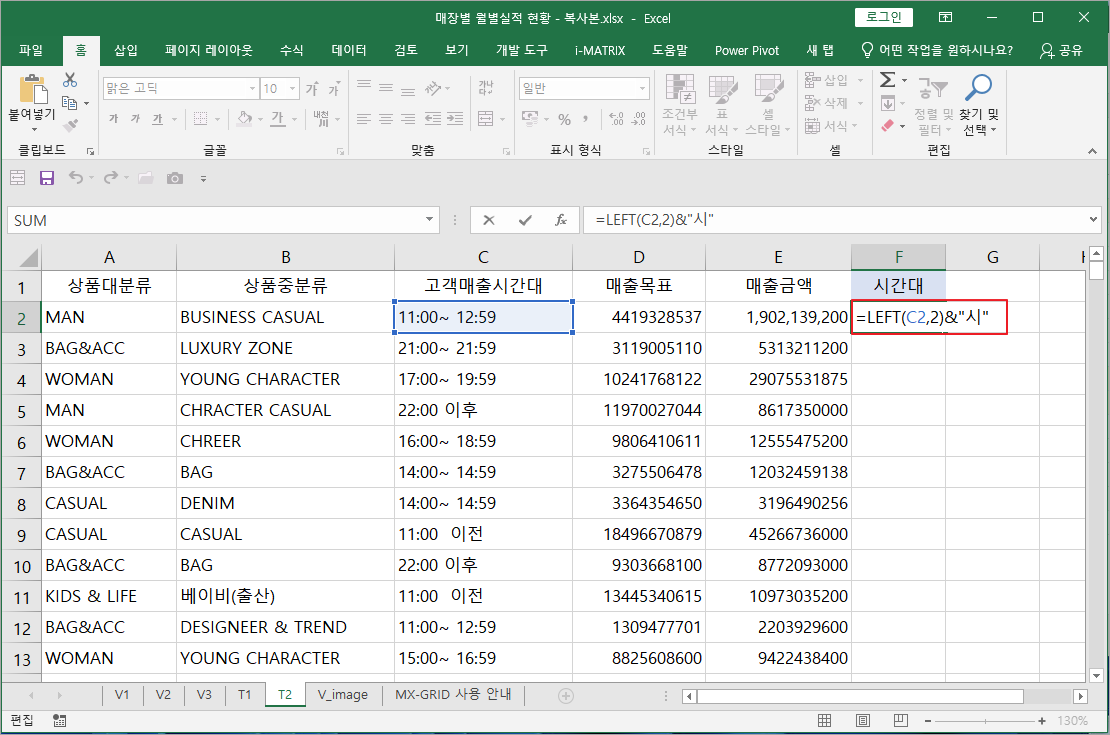1110x735 pixels.
Task: Cancel formula entry with the X icon
Action: pos(489,220)
